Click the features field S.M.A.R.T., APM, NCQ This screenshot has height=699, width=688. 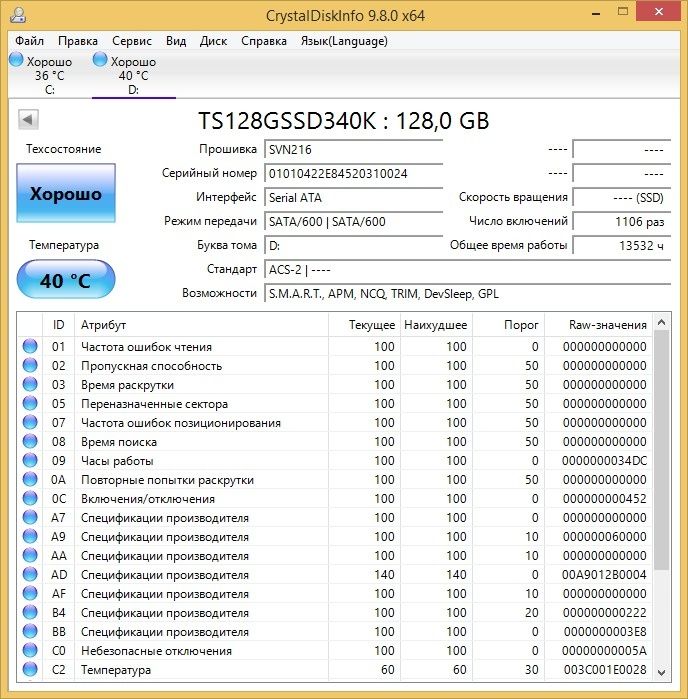pos(467,294)
